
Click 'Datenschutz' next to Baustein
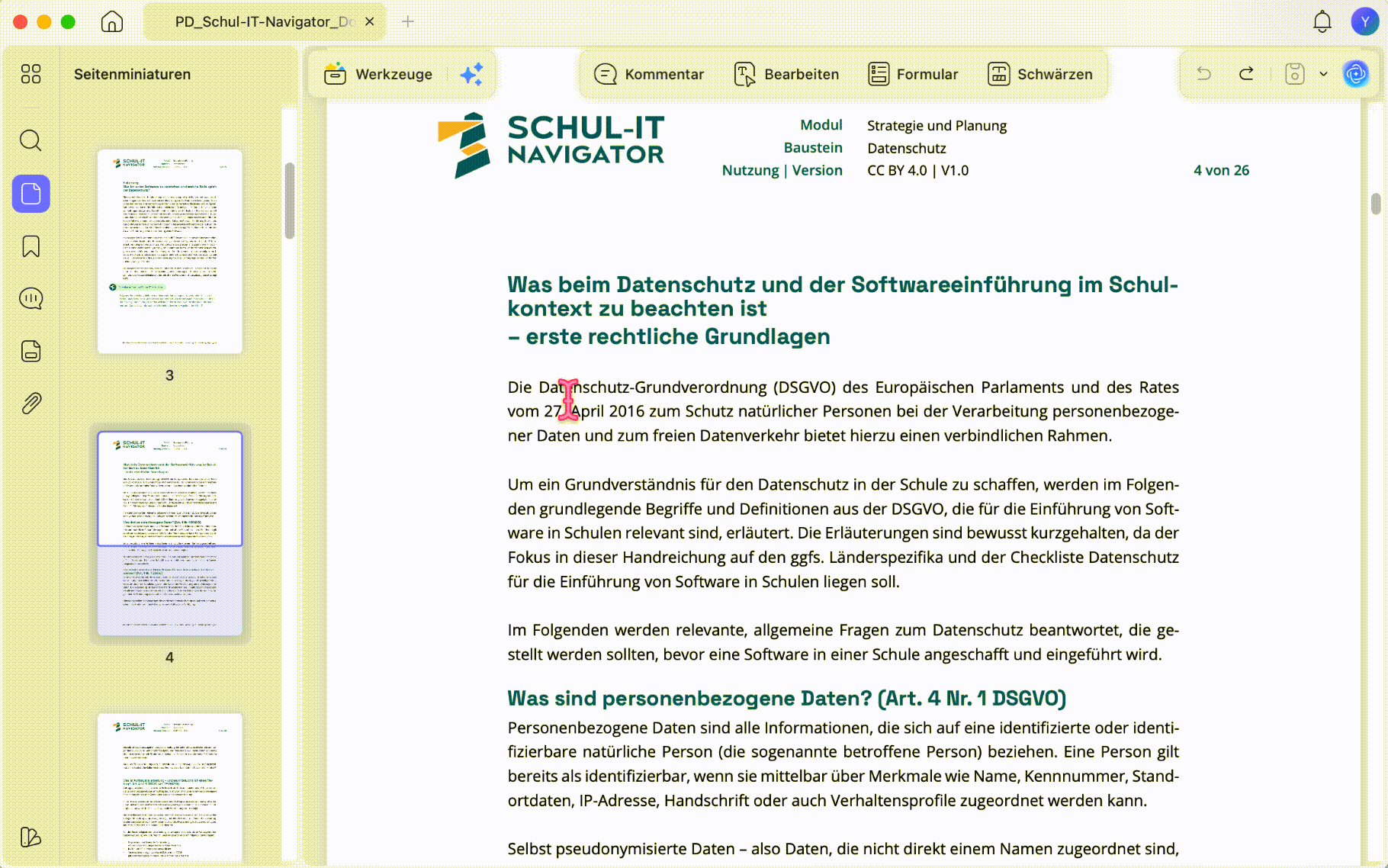coord(906,148)
